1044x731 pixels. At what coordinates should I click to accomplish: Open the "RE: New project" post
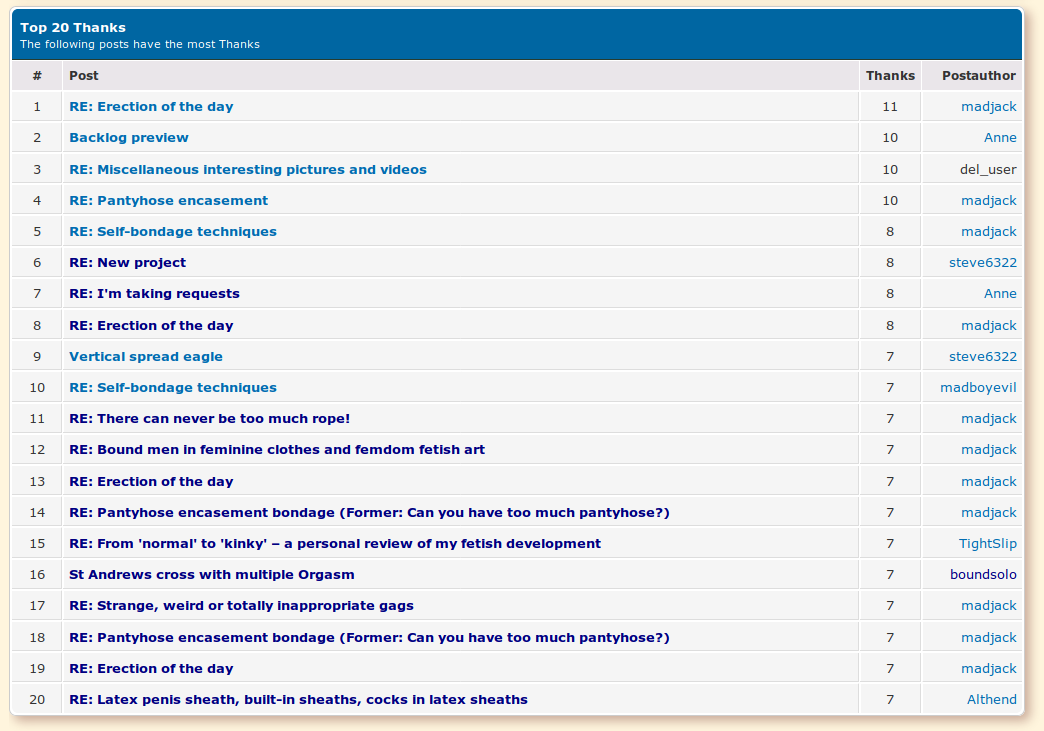tap(127, 263)
